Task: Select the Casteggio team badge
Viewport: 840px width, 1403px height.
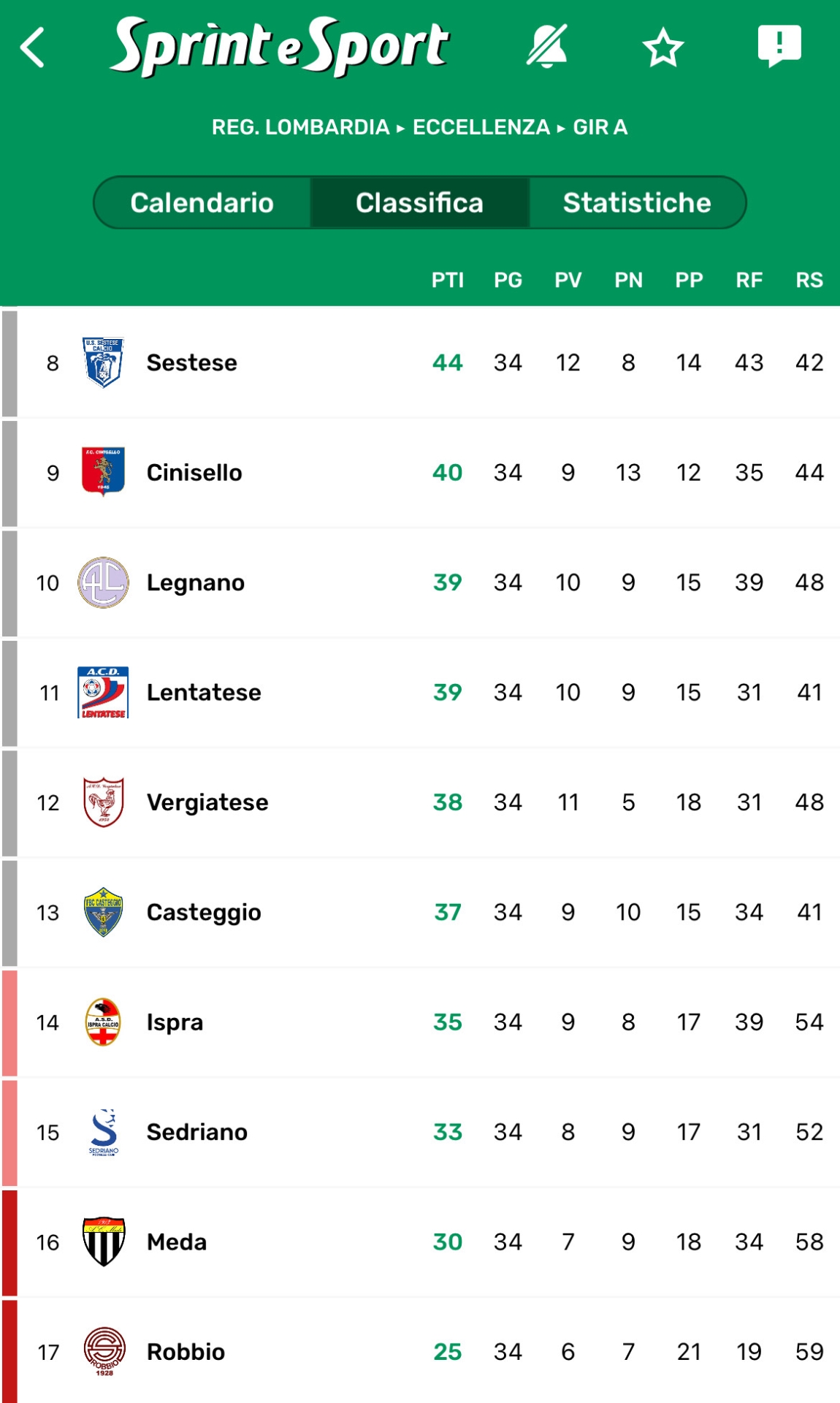Action: tap(103, 912)
